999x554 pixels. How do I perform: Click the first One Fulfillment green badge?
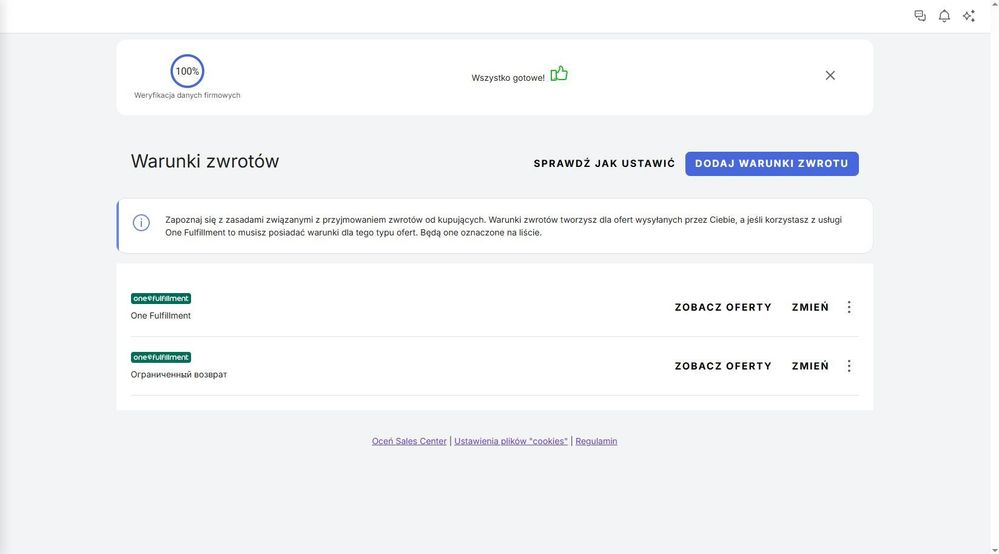pos(161,299)
